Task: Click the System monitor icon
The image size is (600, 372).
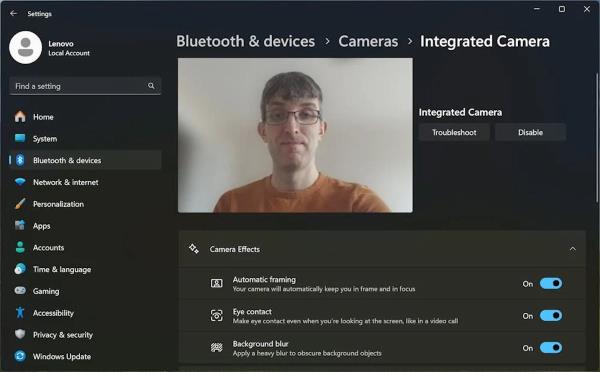Action: point(20,138)
